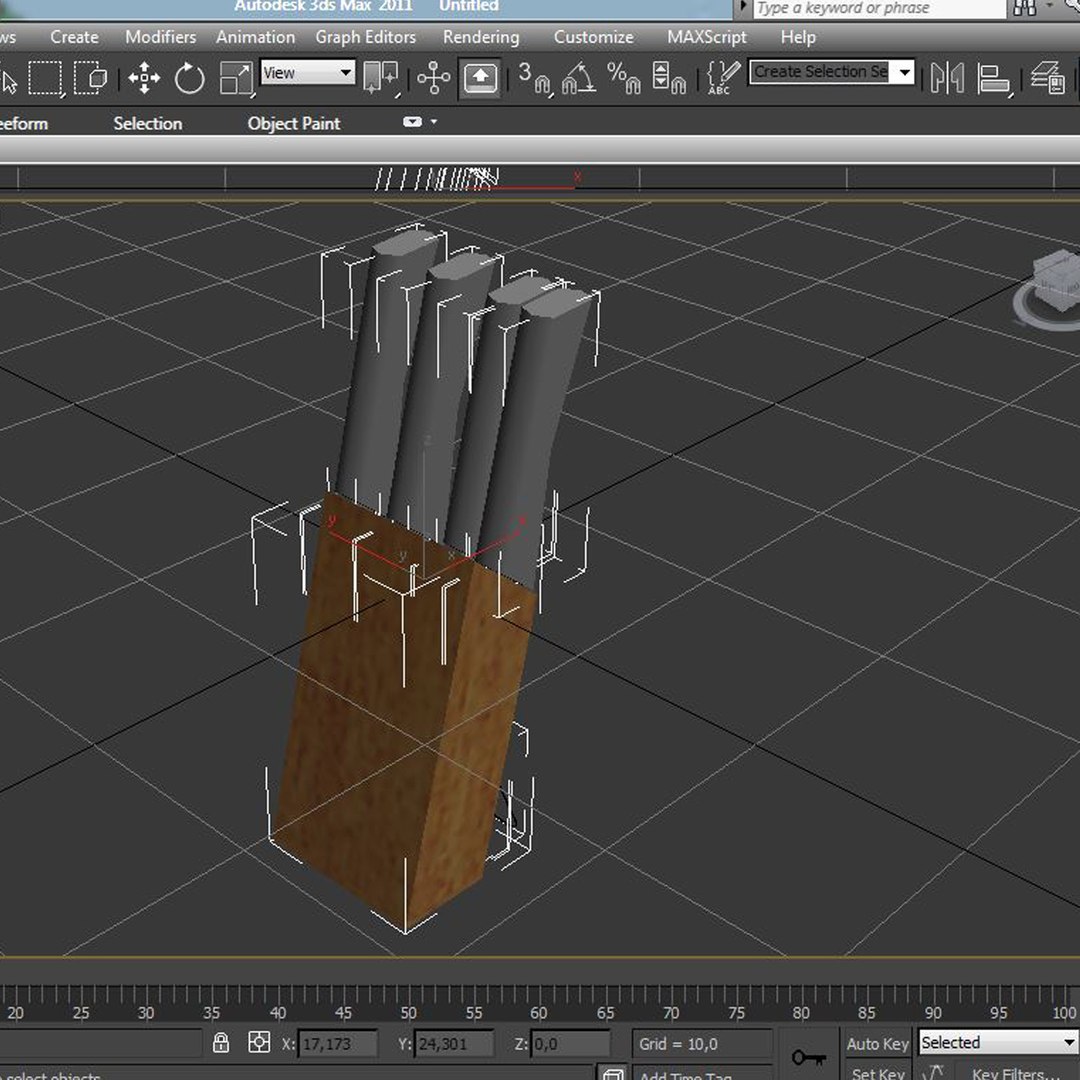Viewport: 1080px width, 1080px height.
Task: Expand the InfoCenter arrow left of search field
Action: 742,6
